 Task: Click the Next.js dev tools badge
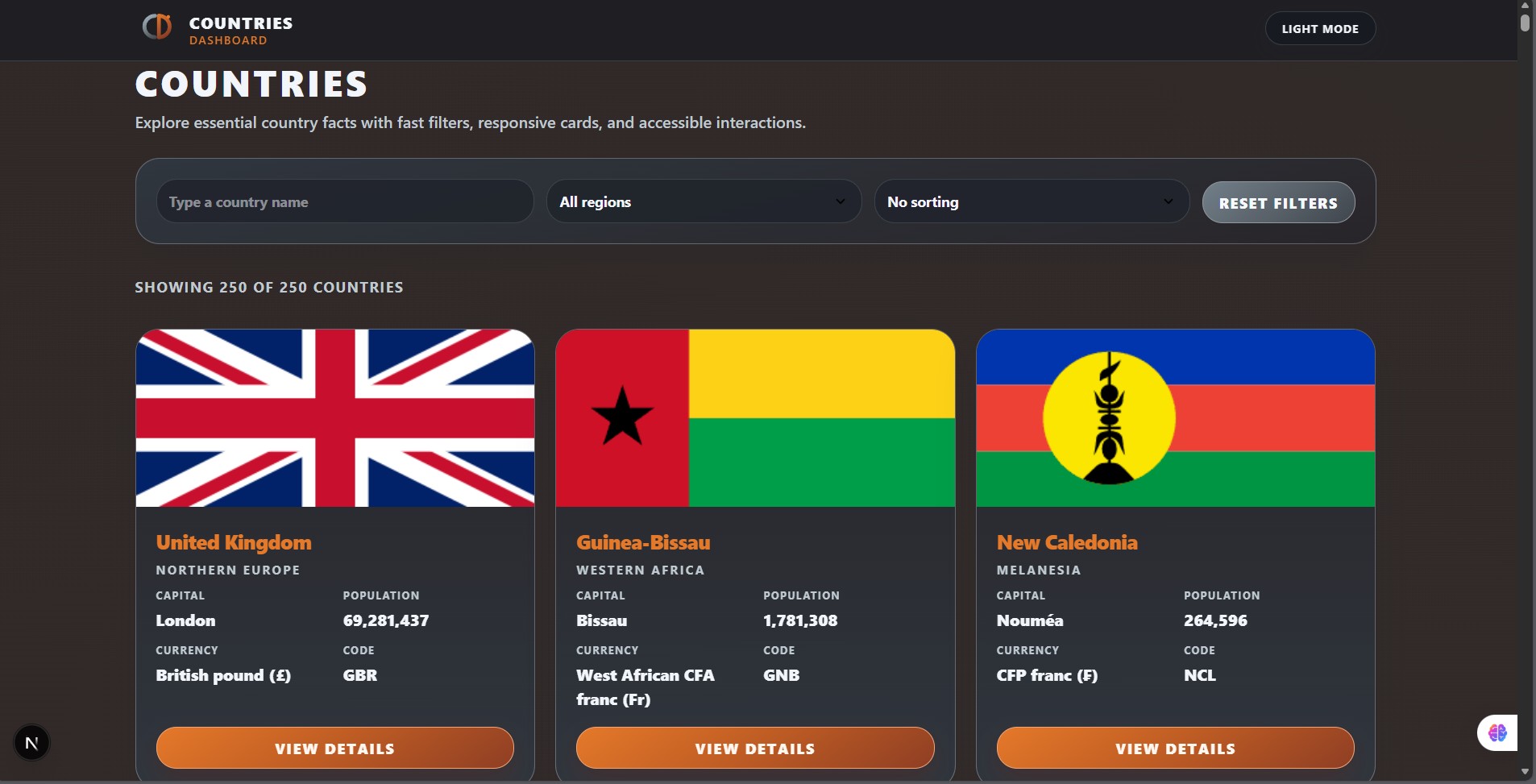31,742
